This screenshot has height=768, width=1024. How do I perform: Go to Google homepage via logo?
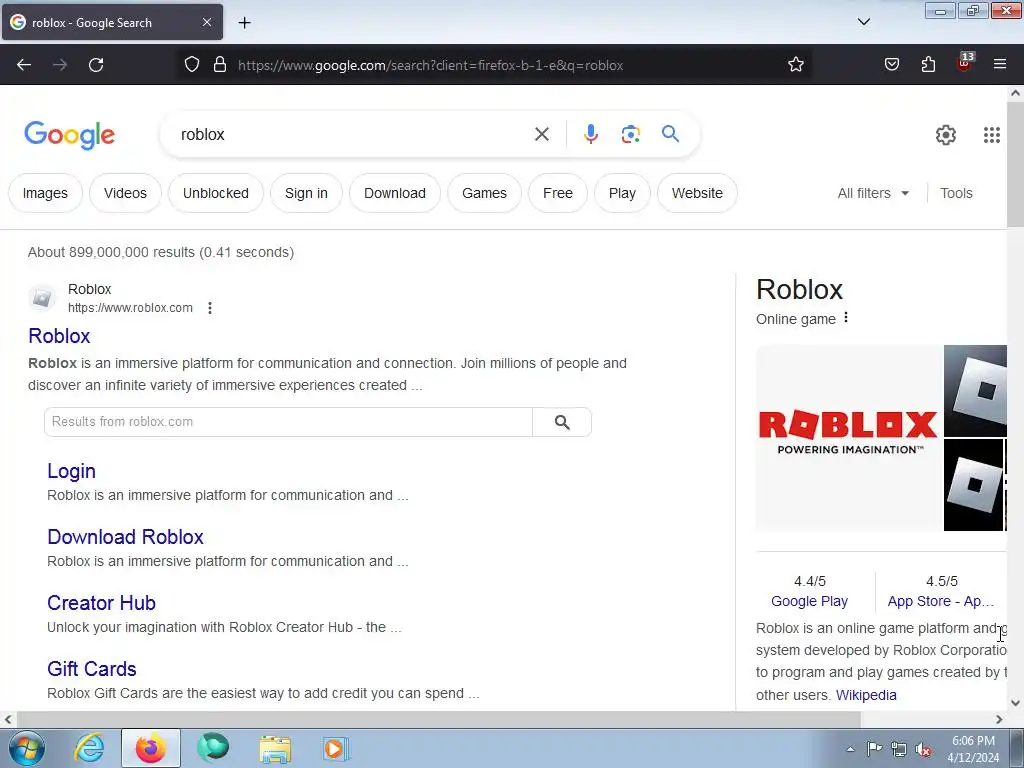tap(69, 135)
